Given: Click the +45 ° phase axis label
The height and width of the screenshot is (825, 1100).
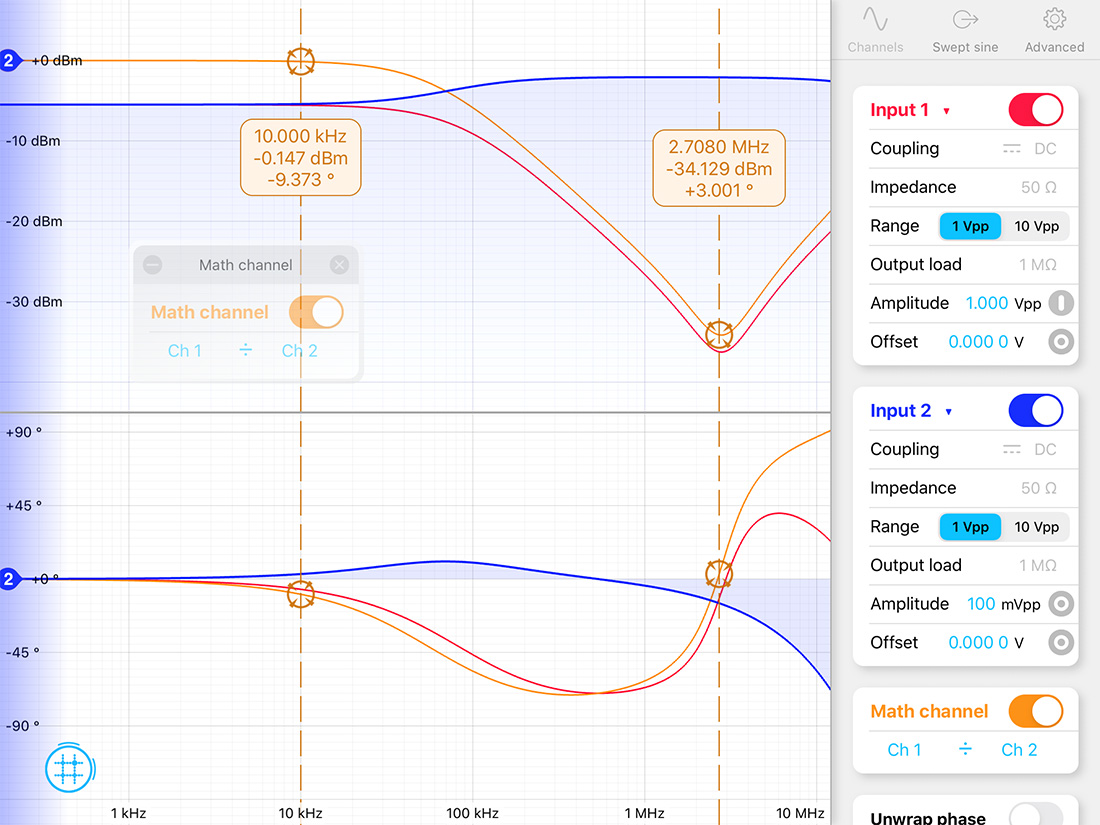Looking at the screenshot, I should point(24,506).
